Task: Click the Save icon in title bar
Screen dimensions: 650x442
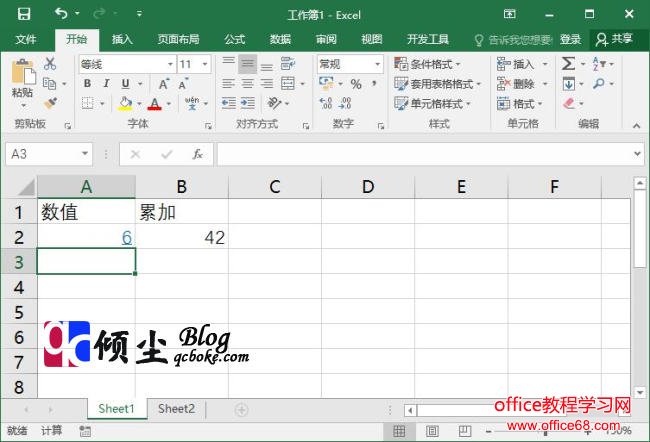Action: (24, 15)
